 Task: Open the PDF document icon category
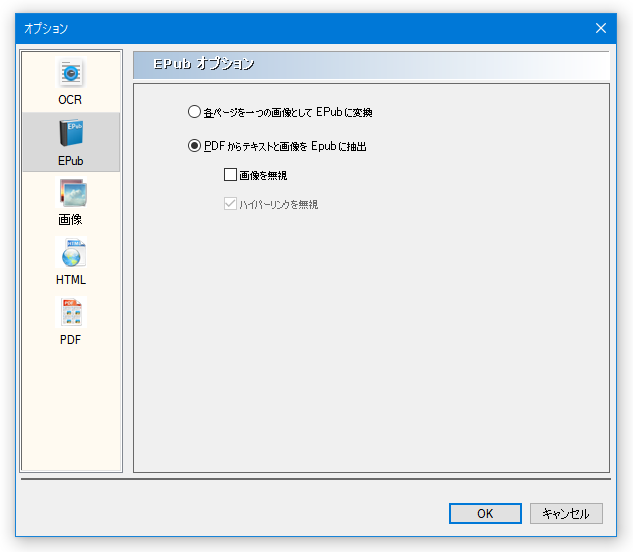71,312
